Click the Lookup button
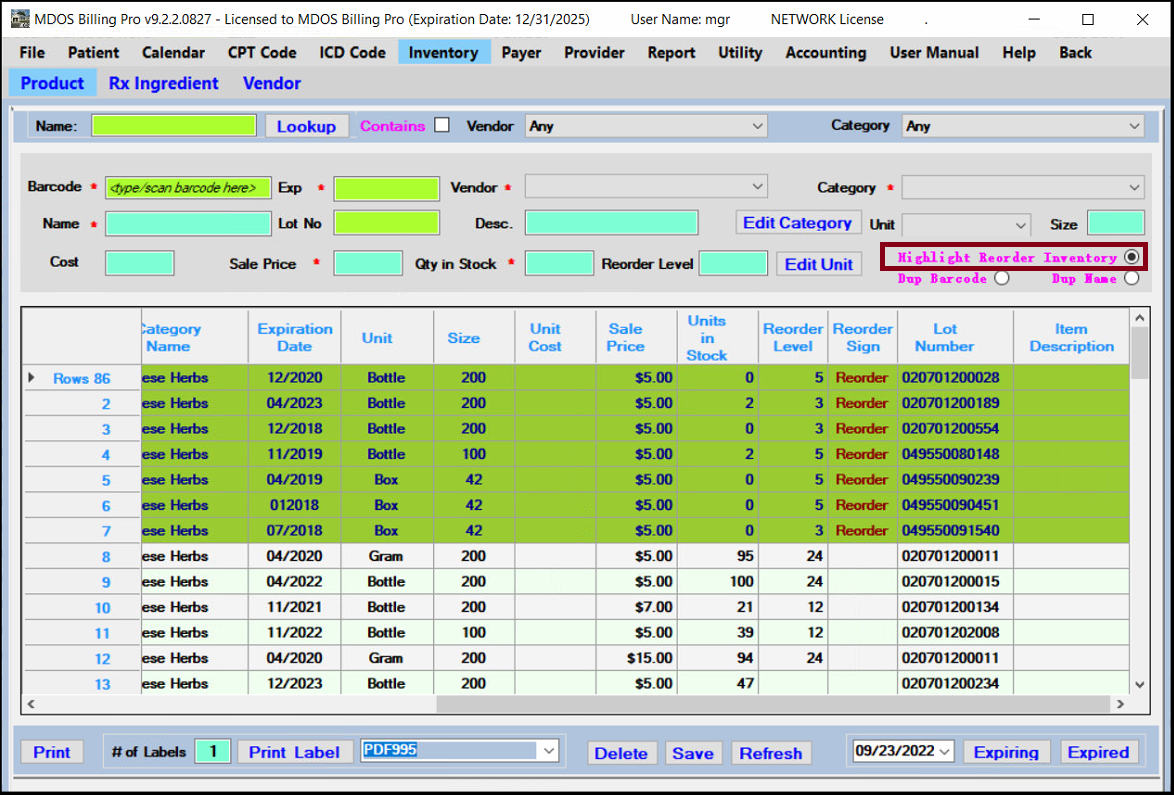Image resolution: width=1174 pixels, height=795 pixels. click(306, 126)
